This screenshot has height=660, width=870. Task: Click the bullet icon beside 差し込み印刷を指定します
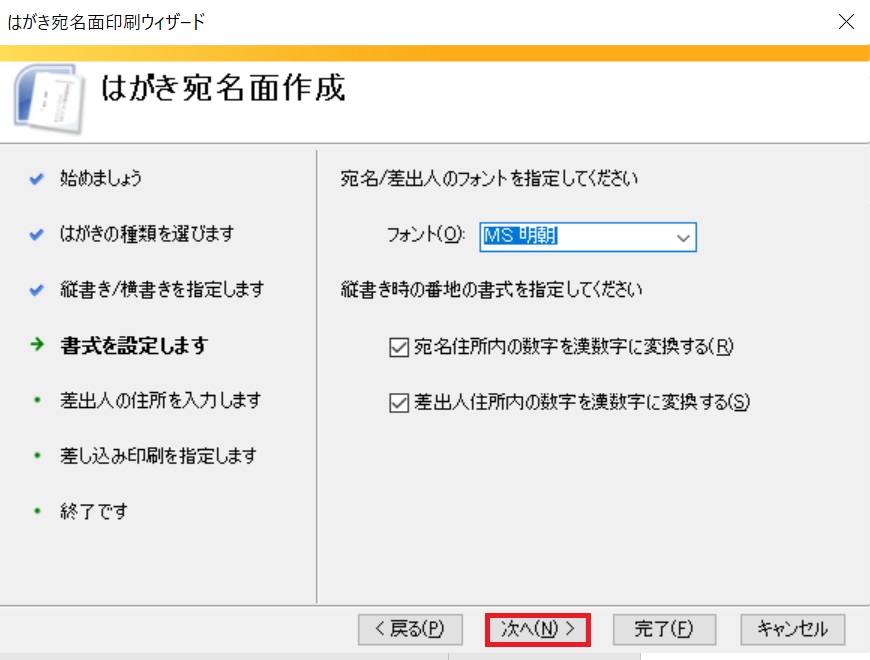coord(37,456)
